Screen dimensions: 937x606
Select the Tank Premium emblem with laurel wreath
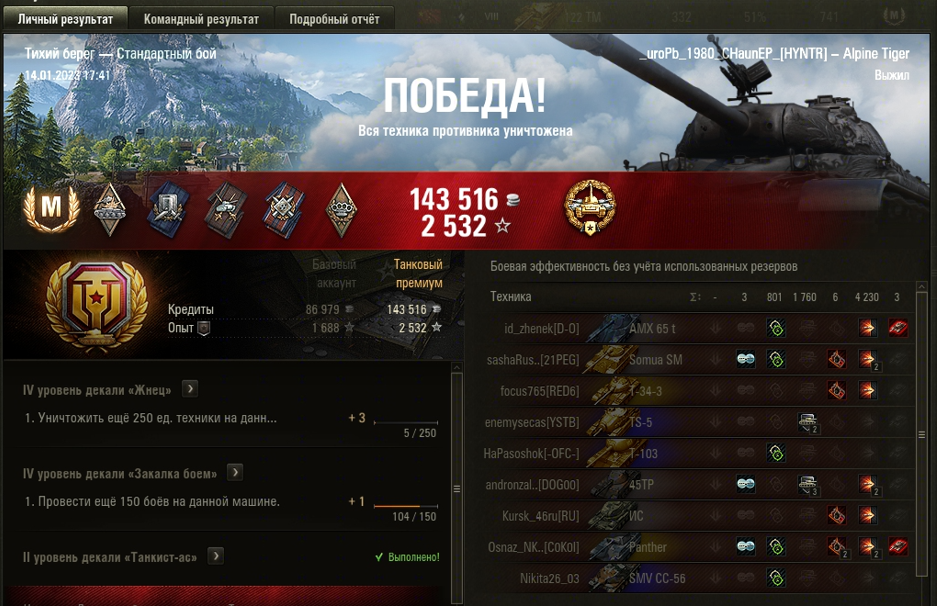point(96,305)
